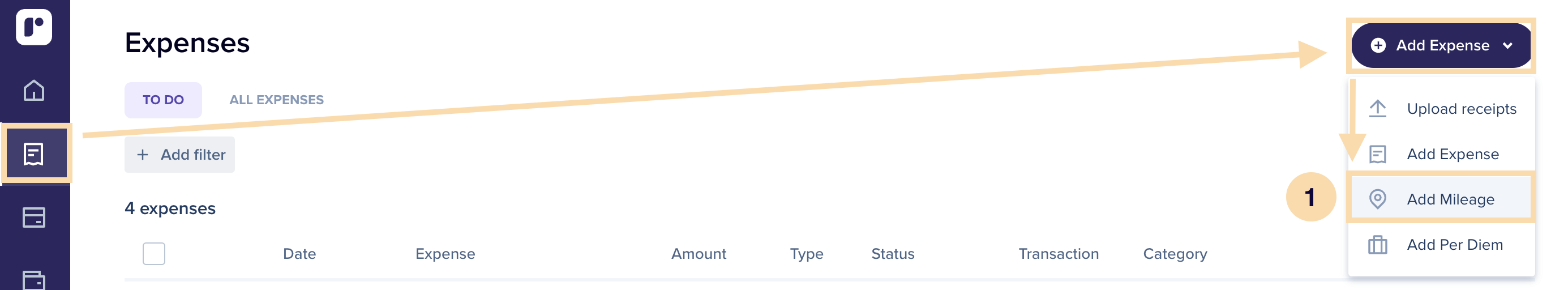This screenshot has width=1568, height=290.
Task: Click the upload arrow icon for receipts
Action: (1377, 109)
